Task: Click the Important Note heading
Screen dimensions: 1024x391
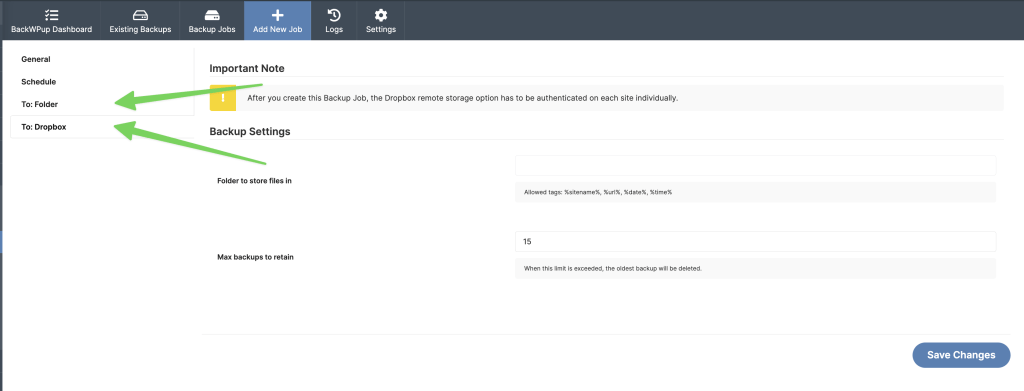Action: pyautogui.click(x=247, y=68)
